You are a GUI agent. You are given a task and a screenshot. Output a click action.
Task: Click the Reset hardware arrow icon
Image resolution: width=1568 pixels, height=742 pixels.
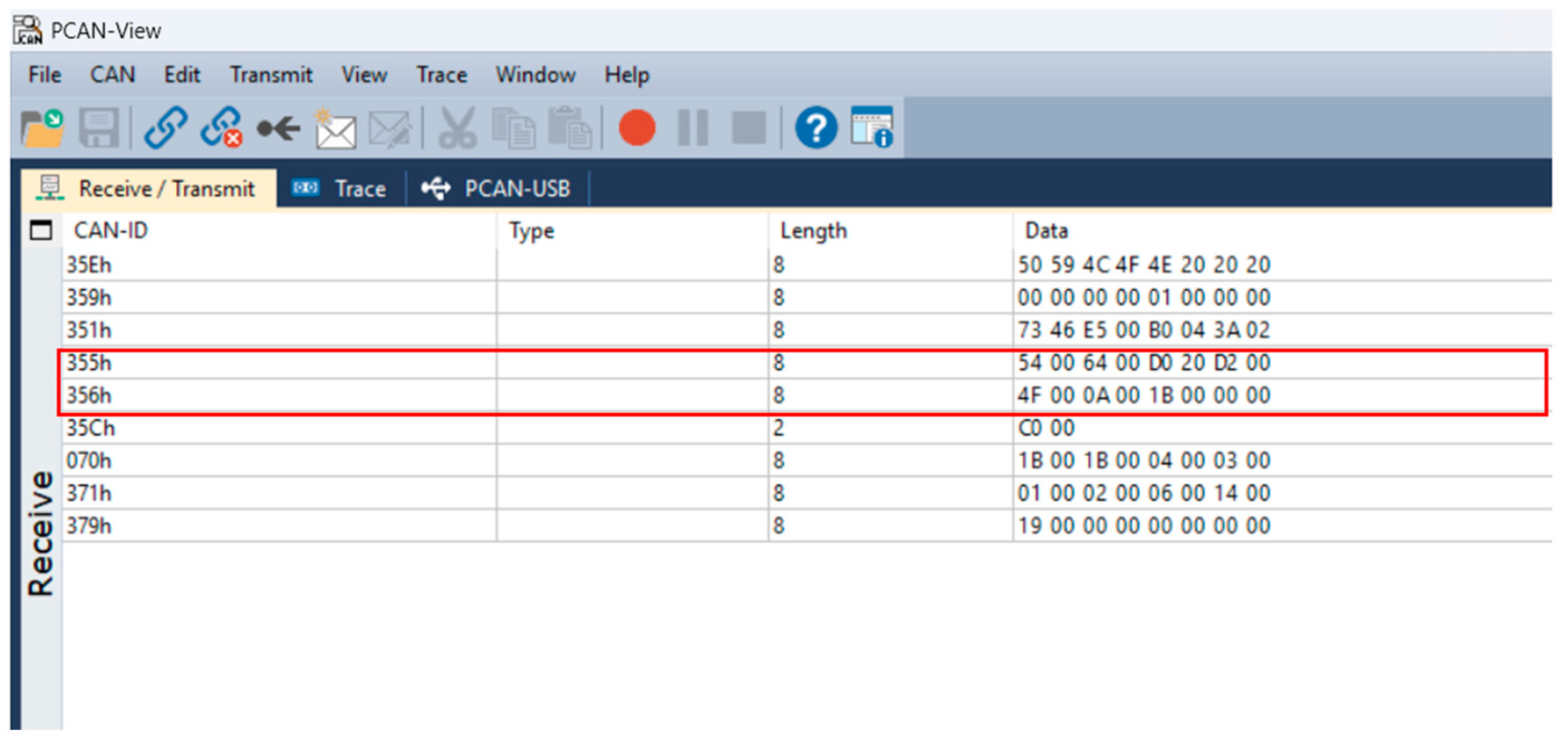(278, 128)
